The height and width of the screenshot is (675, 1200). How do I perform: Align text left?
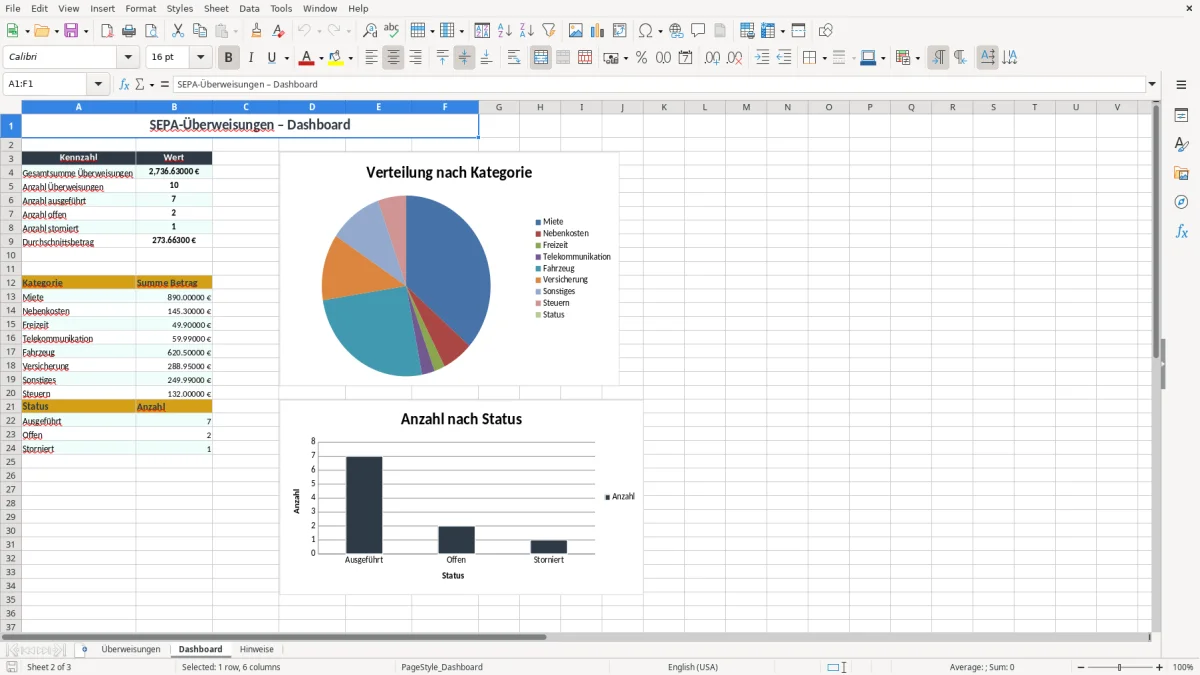pyautogui.click(x=371, y=58)
